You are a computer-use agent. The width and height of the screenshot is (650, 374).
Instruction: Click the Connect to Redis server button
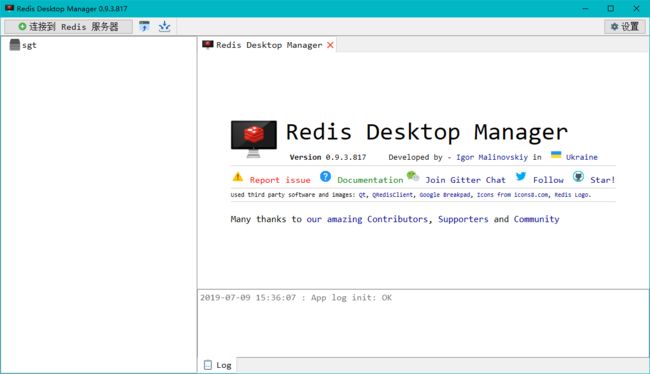[68, 27]
